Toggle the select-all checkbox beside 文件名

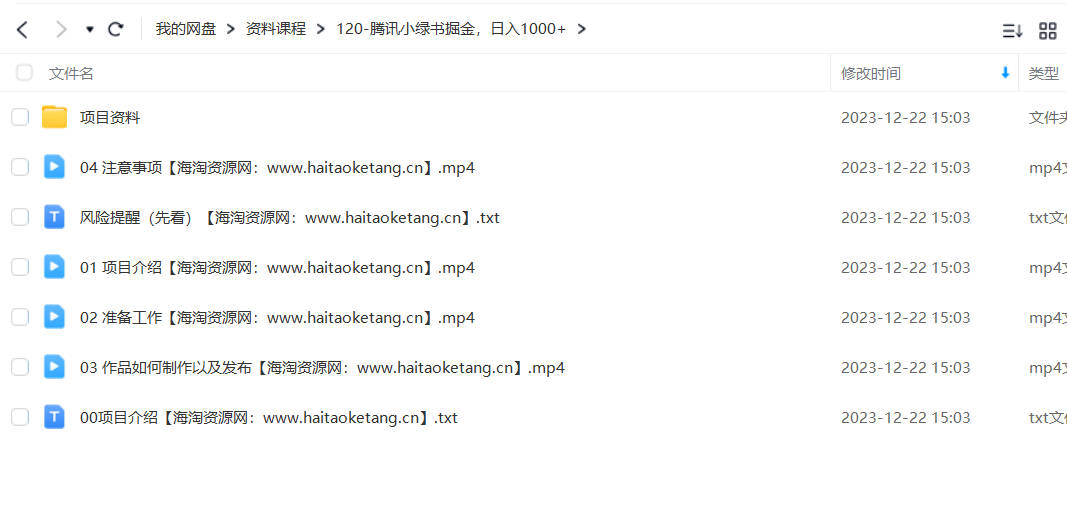(24, 73)
